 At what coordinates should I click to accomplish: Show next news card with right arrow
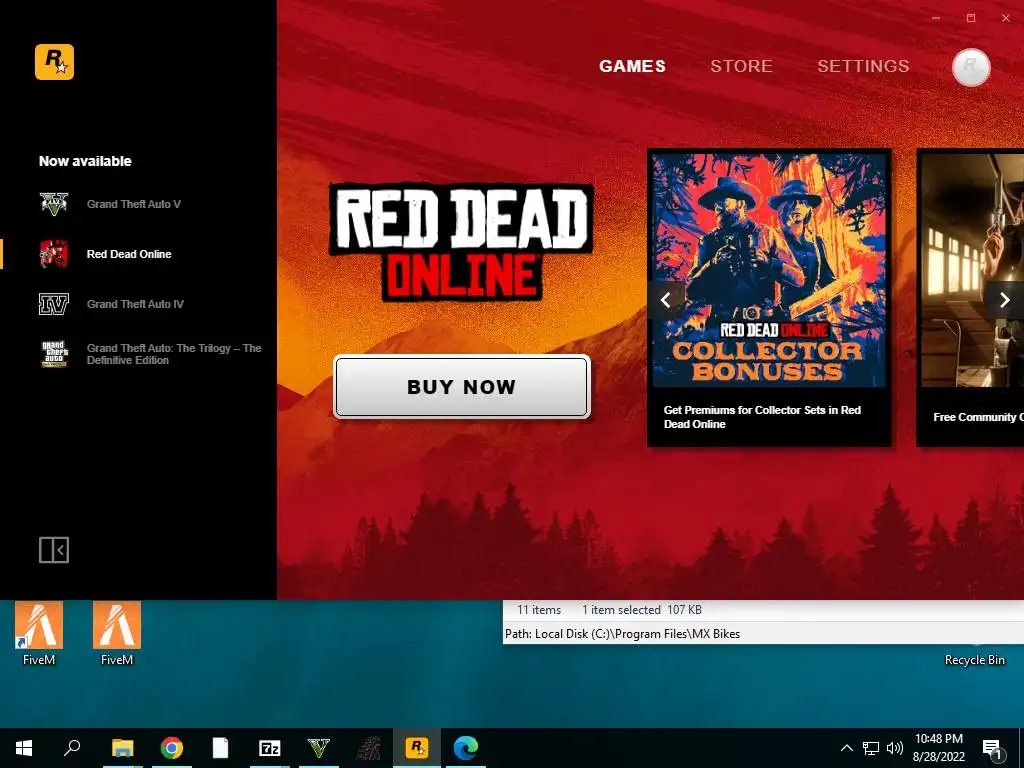click(1004, 300)
